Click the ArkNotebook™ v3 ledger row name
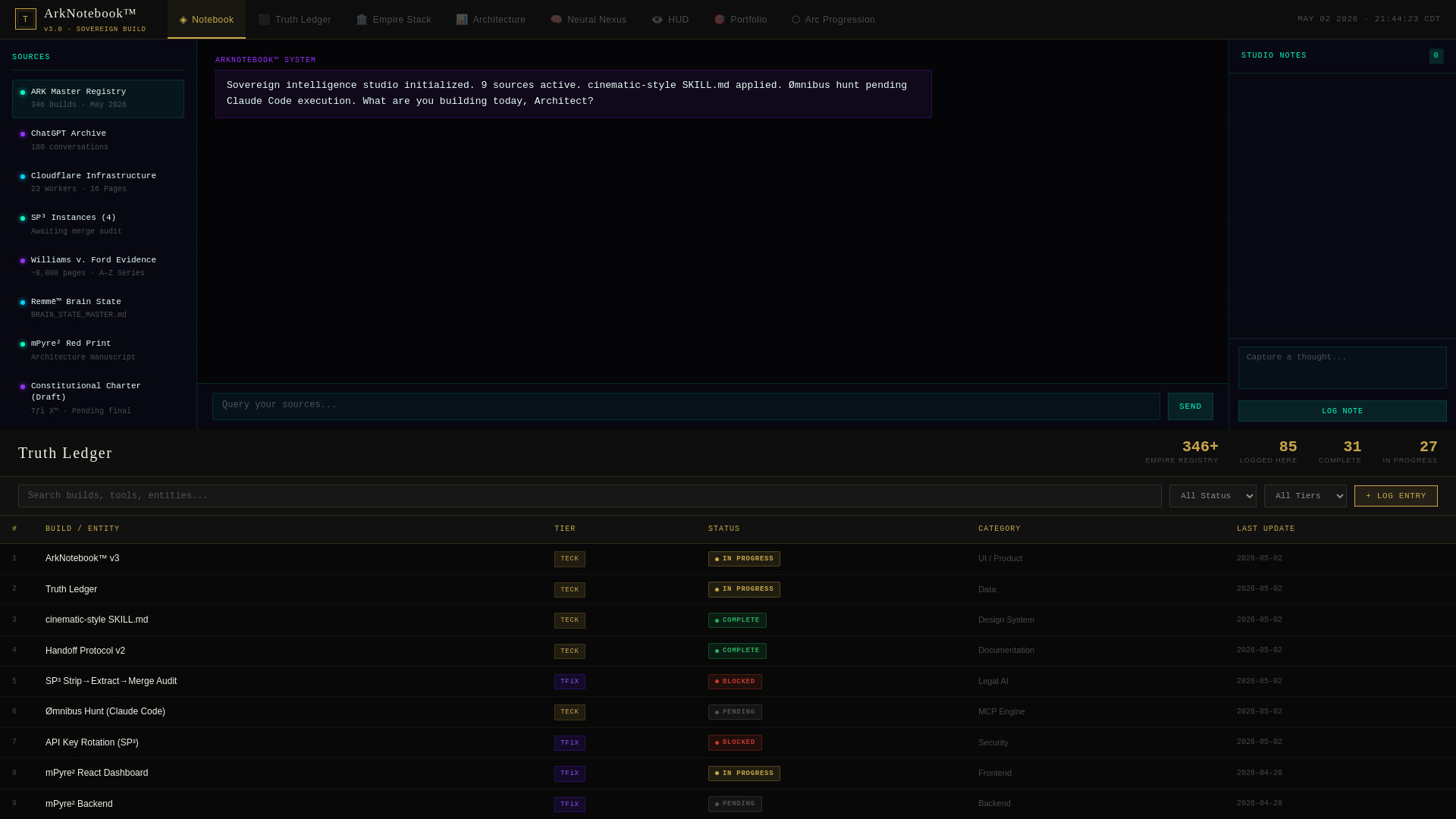Image resolution: width=1456 pixels, height=819 pixels. [82, 559]
